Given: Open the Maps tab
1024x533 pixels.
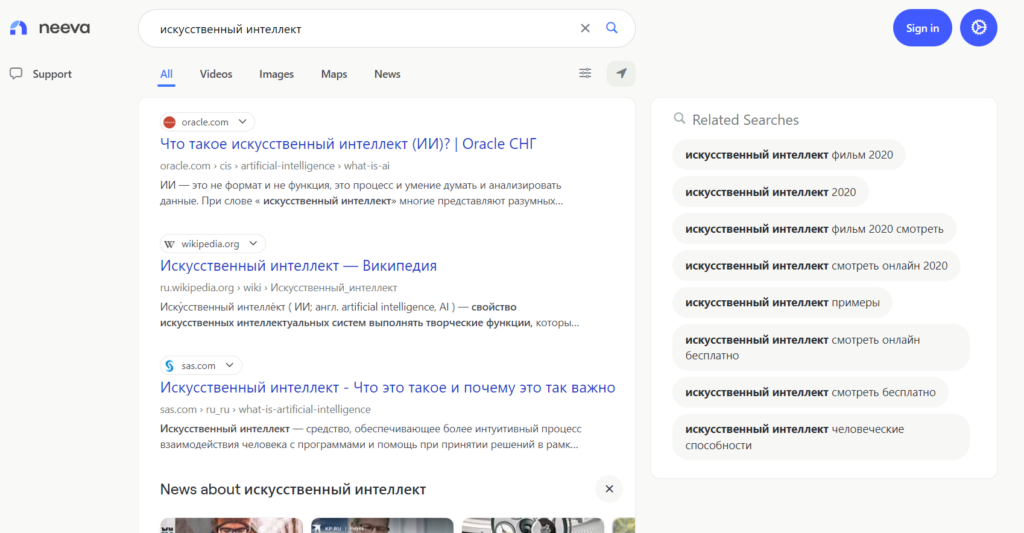Looking at the screenshot, I should coord(334,74).
